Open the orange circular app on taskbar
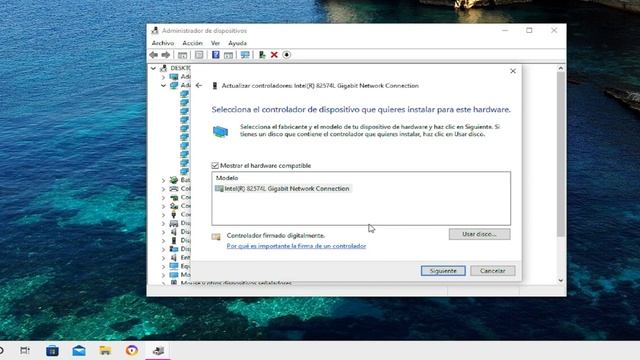This screenshot has height=360, width=640. point(132,351)
